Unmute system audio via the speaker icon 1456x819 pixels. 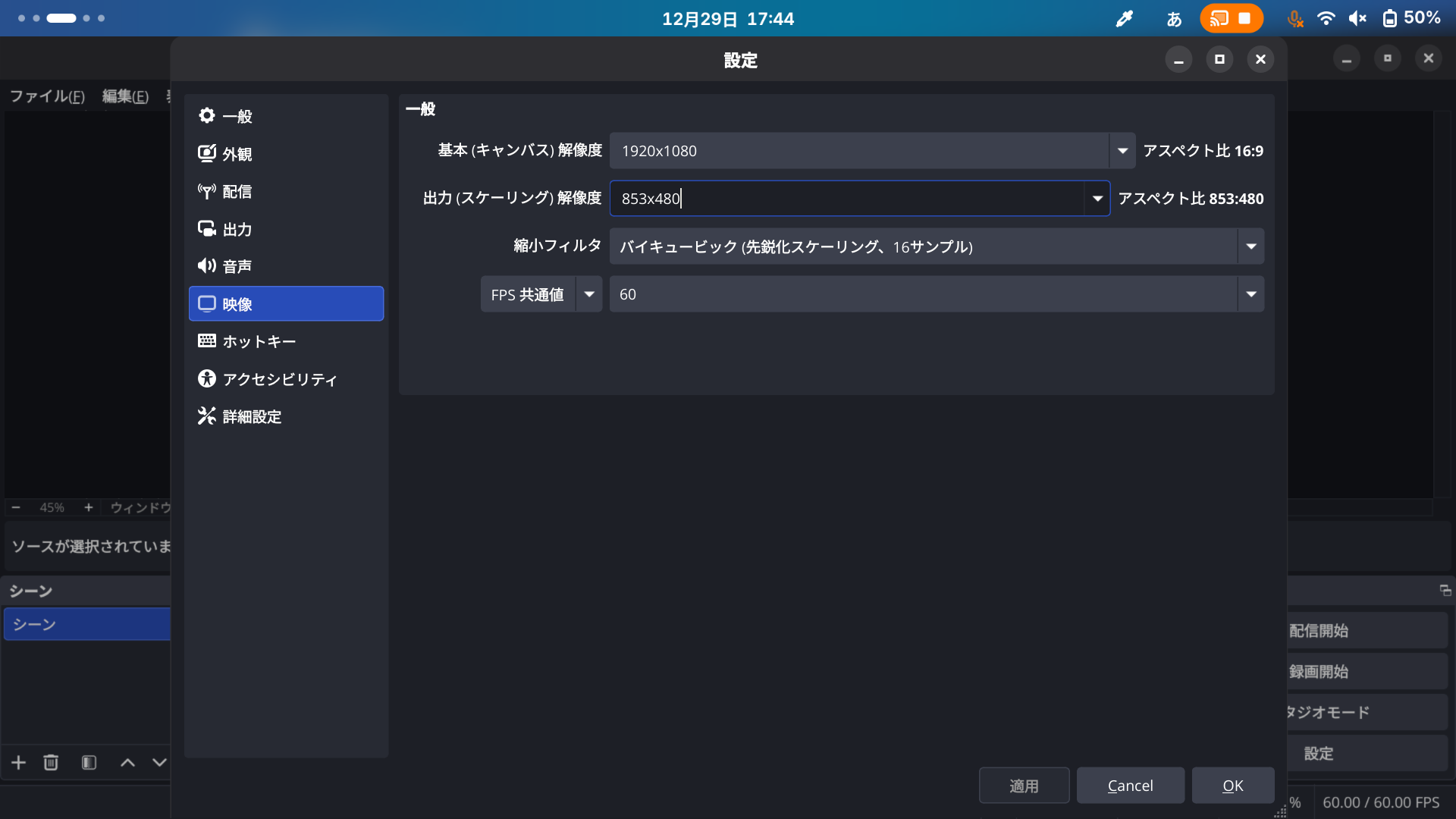1357,17
